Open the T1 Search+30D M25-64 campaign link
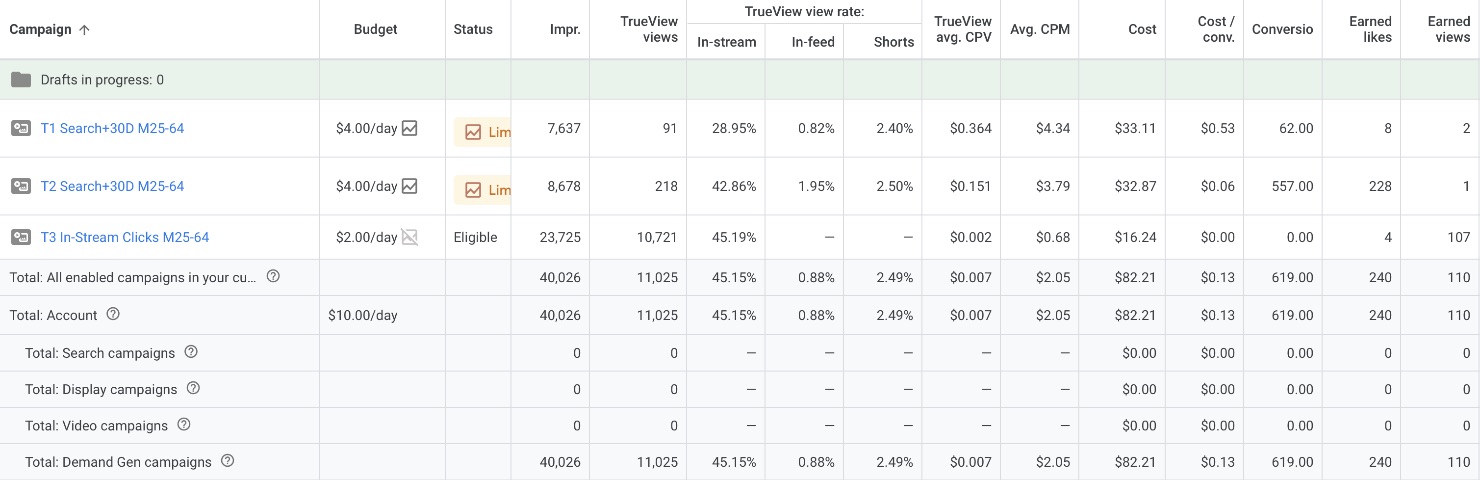This screenshot has height=480, width=1480. (112, 128)
